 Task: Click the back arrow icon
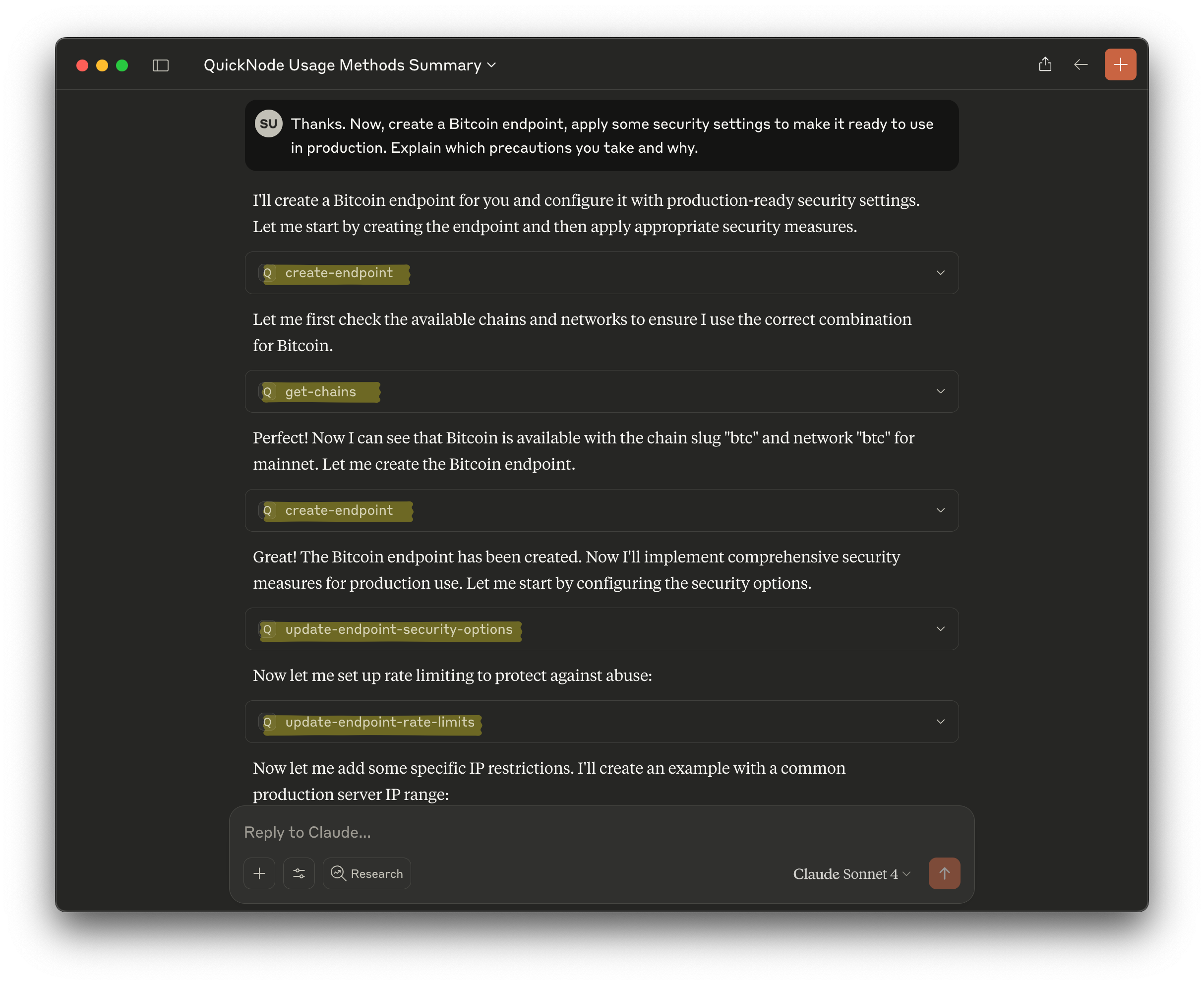(x=1081, y=64)
